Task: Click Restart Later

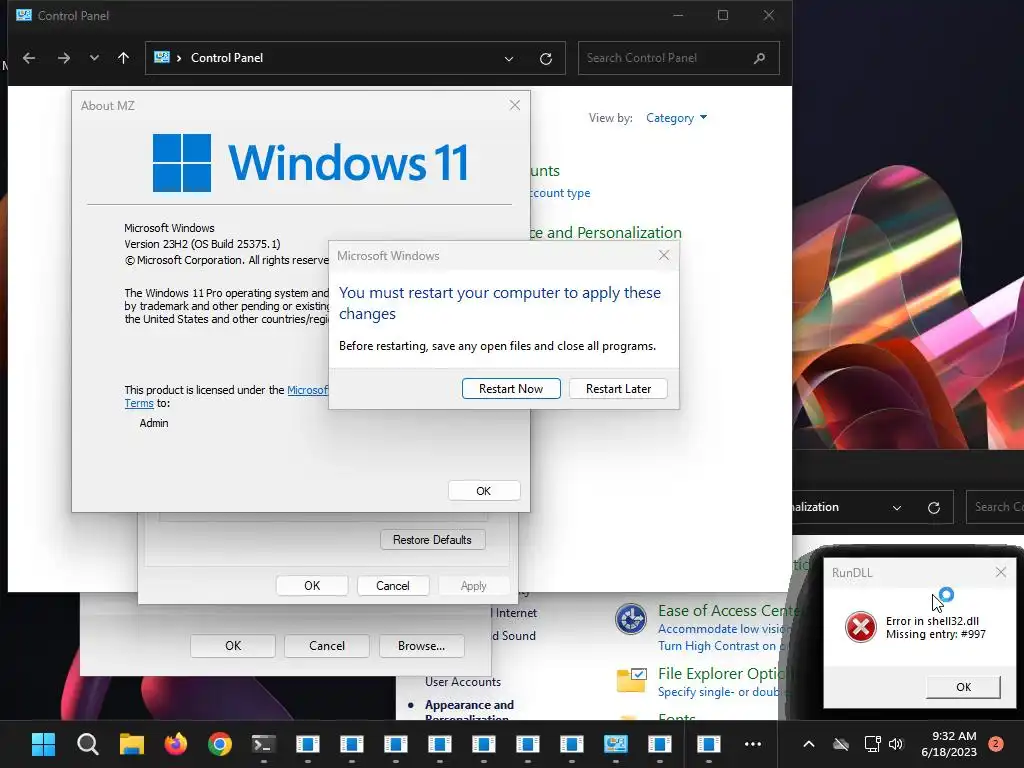Action: pos(618,389)
